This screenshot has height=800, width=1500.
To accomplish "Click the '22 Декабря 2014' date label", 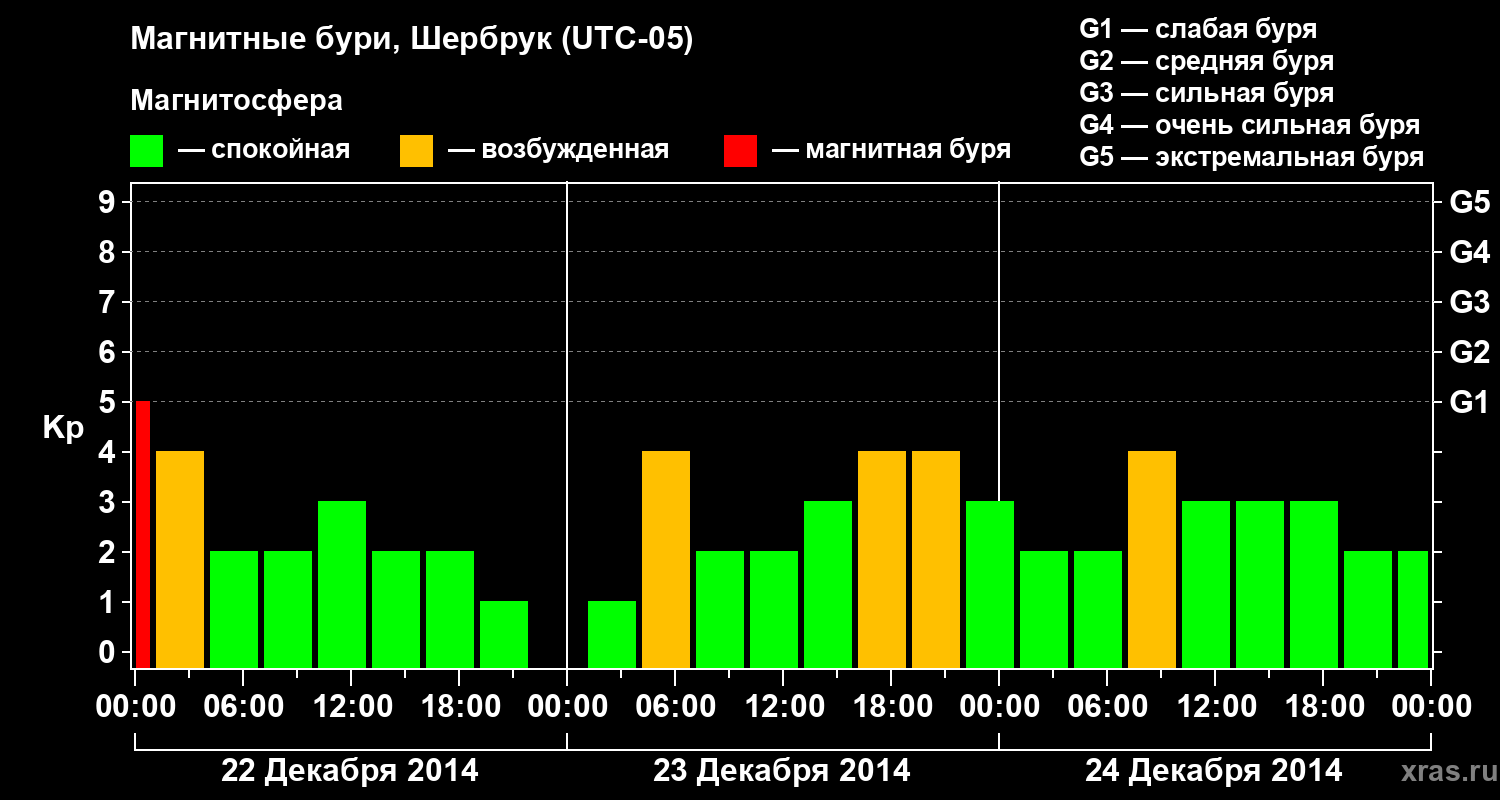I will pos(350,771).
